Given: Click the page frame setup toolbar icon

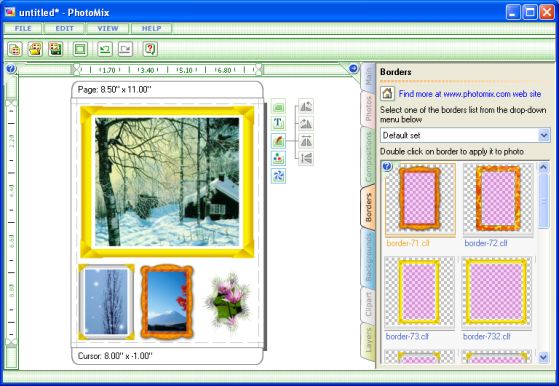Looking at the screenshot, I should point(80,49).
